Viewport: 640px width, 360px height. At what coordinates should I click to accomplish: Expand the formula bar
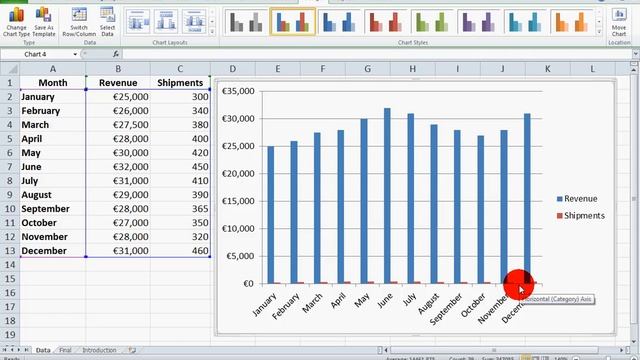point(636,54)
